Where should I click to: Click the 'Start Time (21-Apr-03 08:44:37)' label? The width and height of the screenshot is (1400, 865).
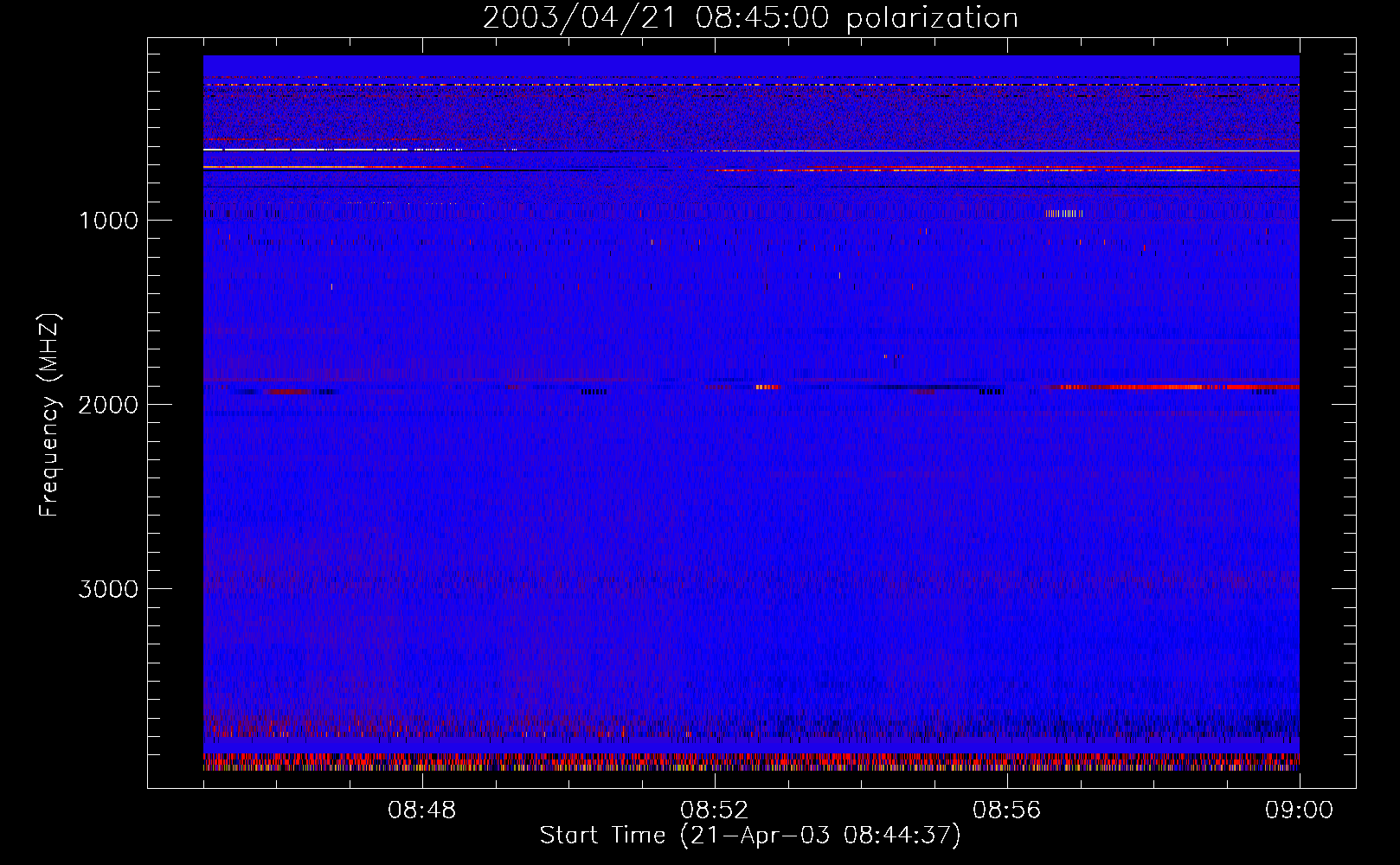pos(750,836)
